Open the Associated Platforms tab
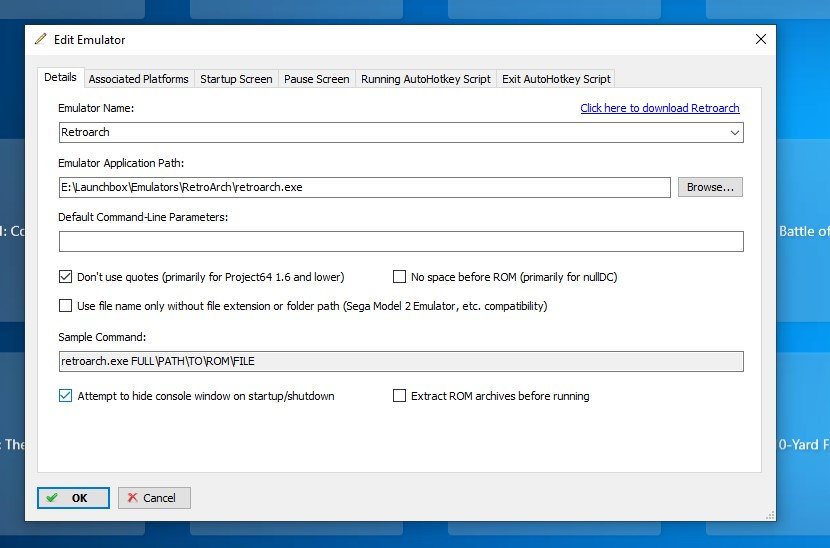 coord(138,79)
